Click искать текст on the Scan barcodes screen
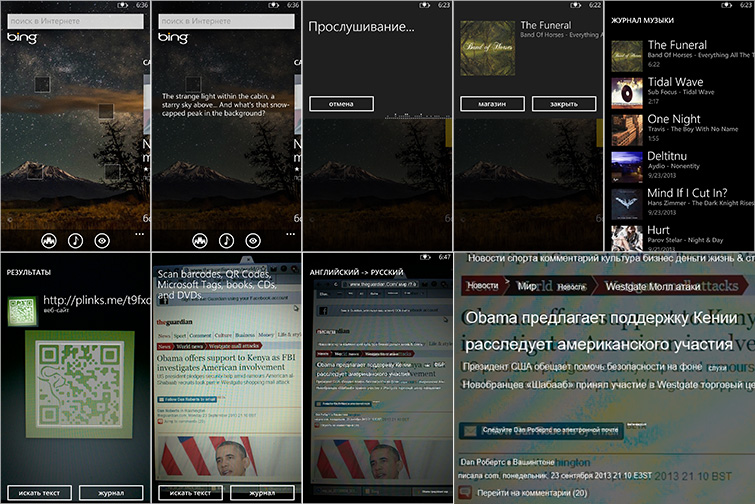The height and width of the screenshot is (504, 755). click(191, 493)
